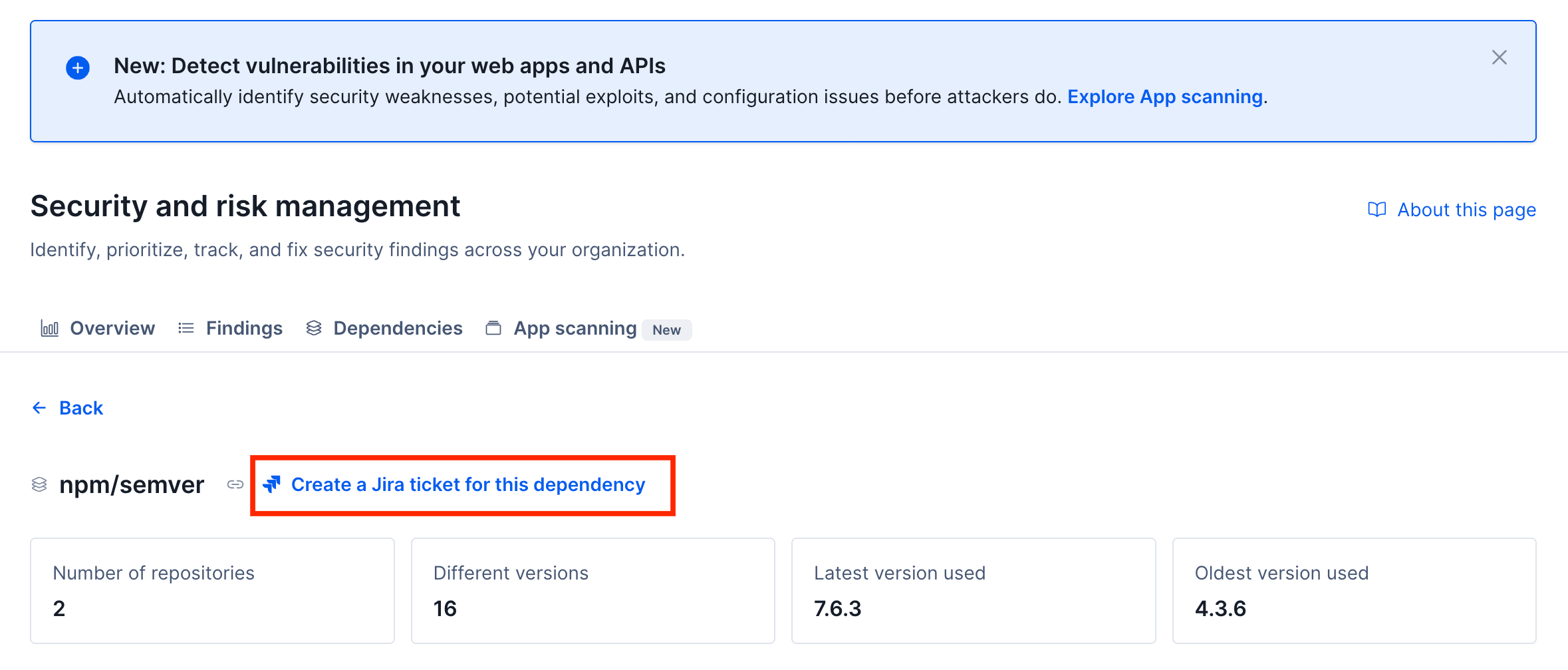Click the bar chart icon beside Overview

pos(49,327)
